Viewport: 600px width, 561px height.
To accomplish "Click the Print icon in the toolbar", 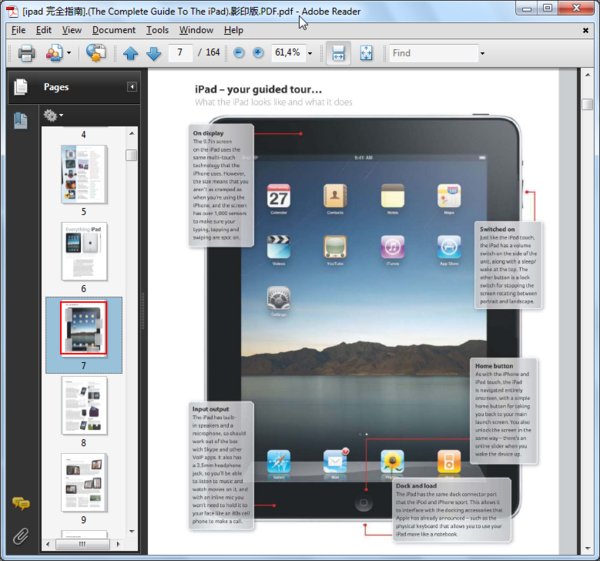I will pos(26,53).
